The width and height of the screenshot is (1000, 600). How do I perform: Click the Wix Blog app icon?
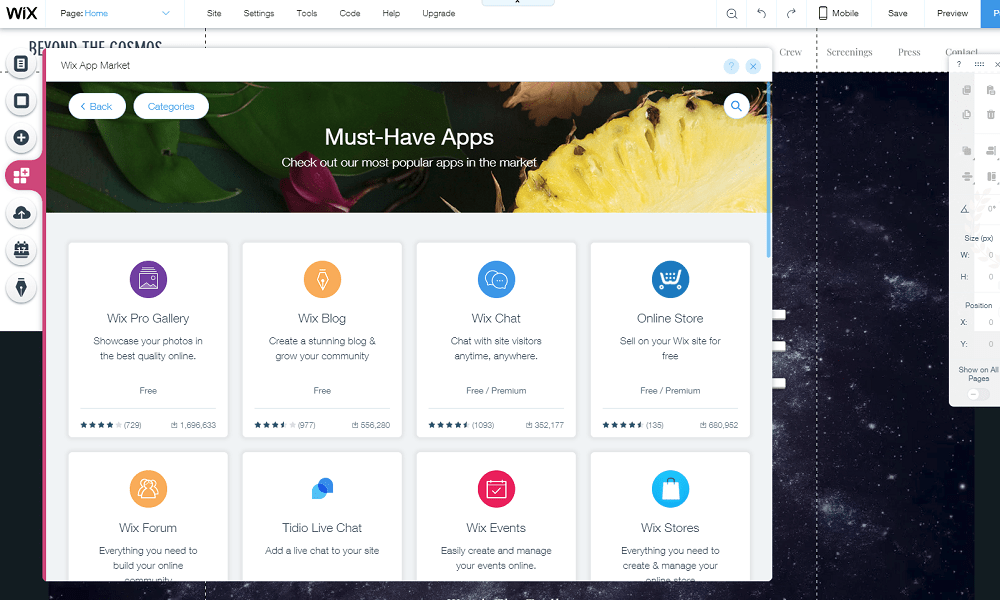coord(322,279)
